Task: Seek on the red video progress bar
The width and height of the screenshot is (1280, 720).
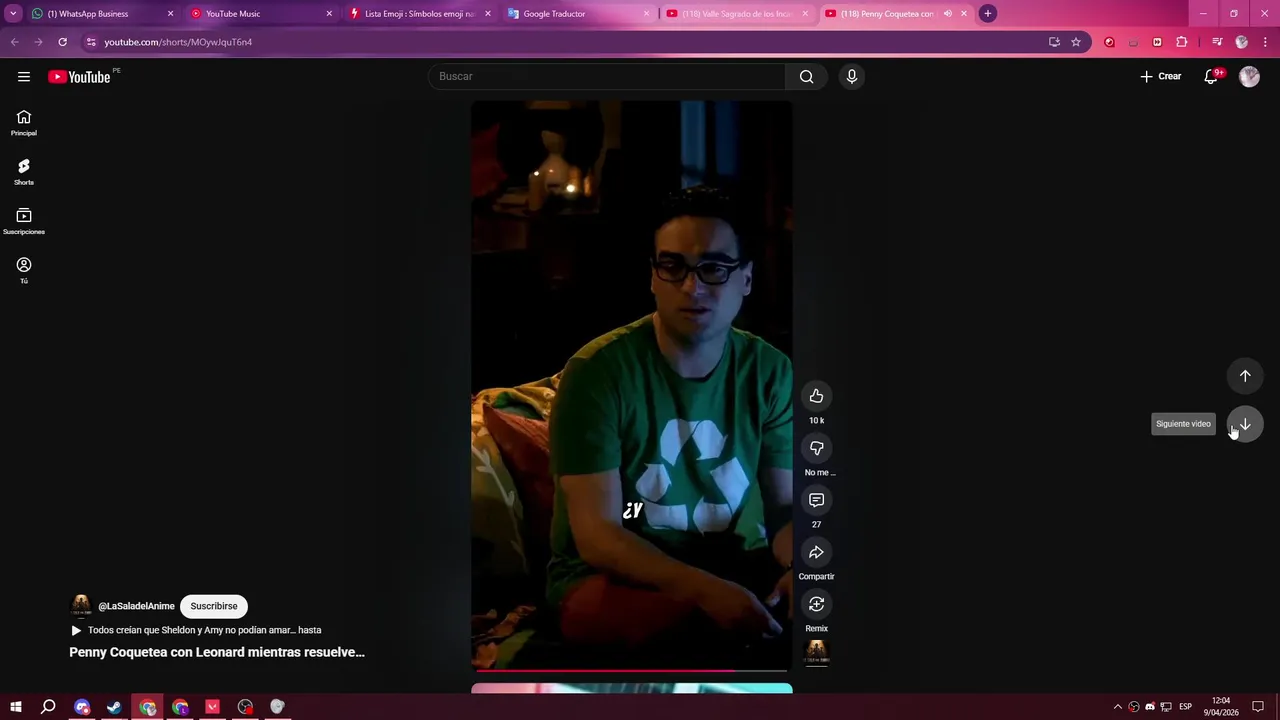Action: pyautogui.click(x=632, y=671)
